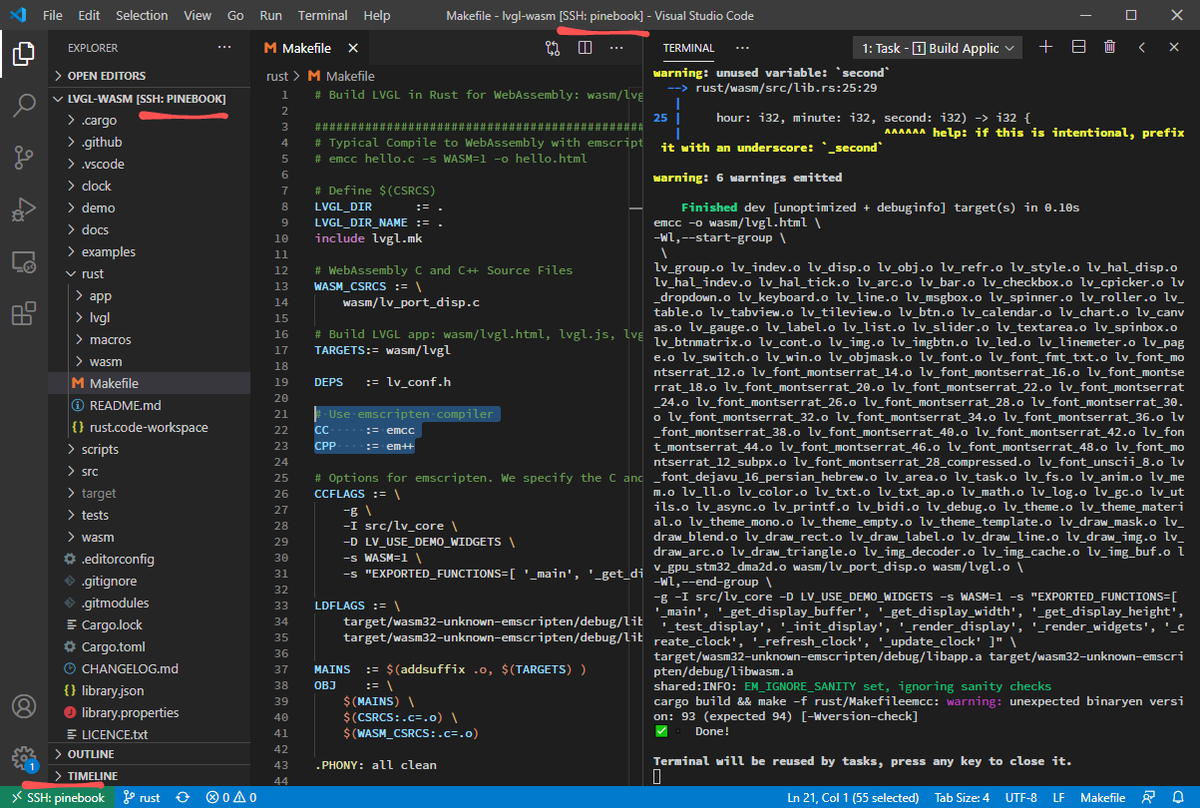Click the feedback smiley in status bar
The width and height of the screenshot is (1200, 808).
pyautogui.click(x=1149, y=797)
